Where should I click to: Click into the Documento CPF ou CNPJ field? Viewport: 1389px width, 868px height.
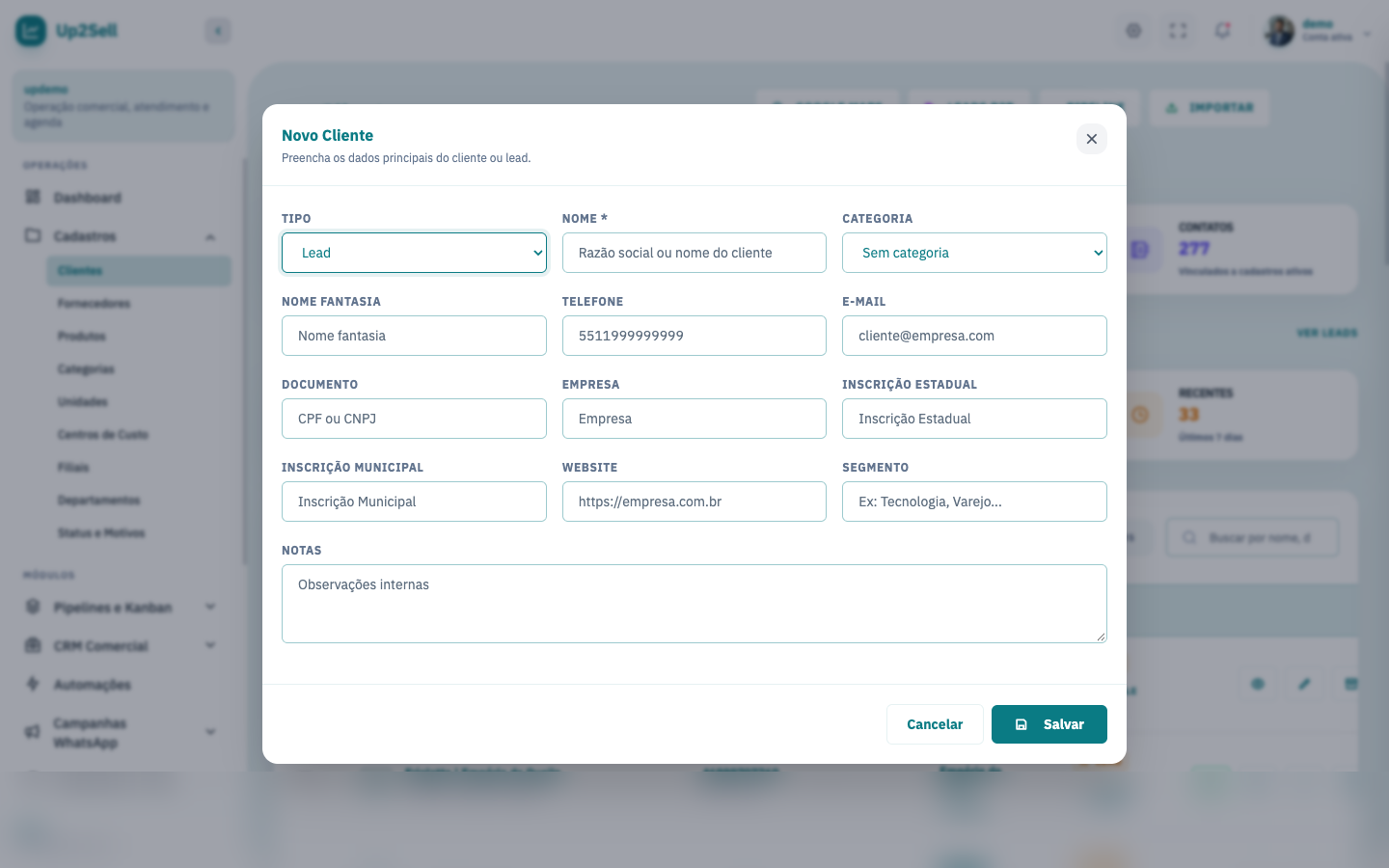(x=414, y=419)
